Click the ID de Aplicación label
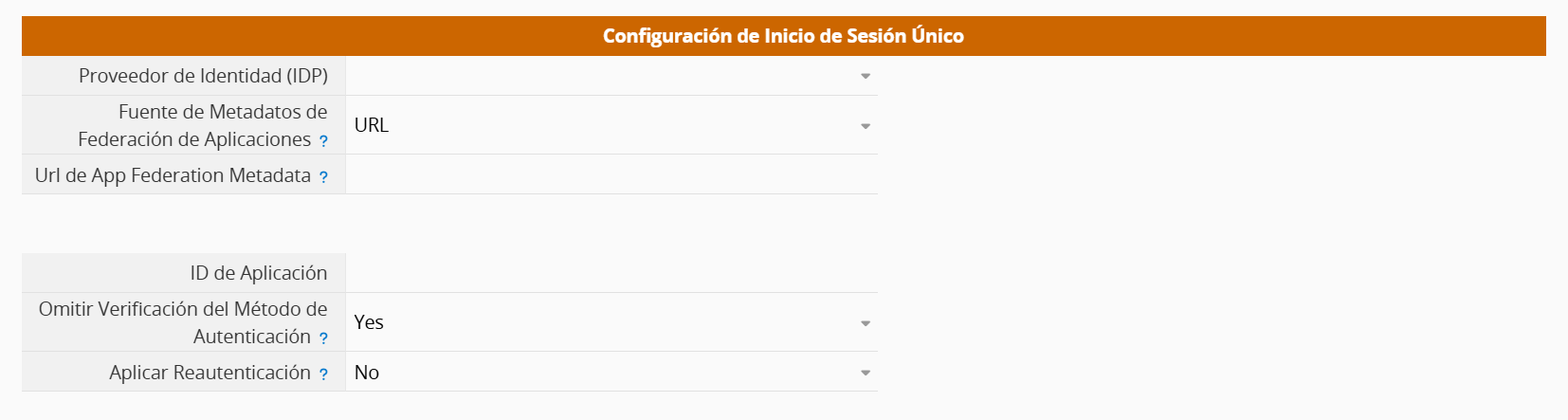Screen dimensions: 1568x420 259,273
